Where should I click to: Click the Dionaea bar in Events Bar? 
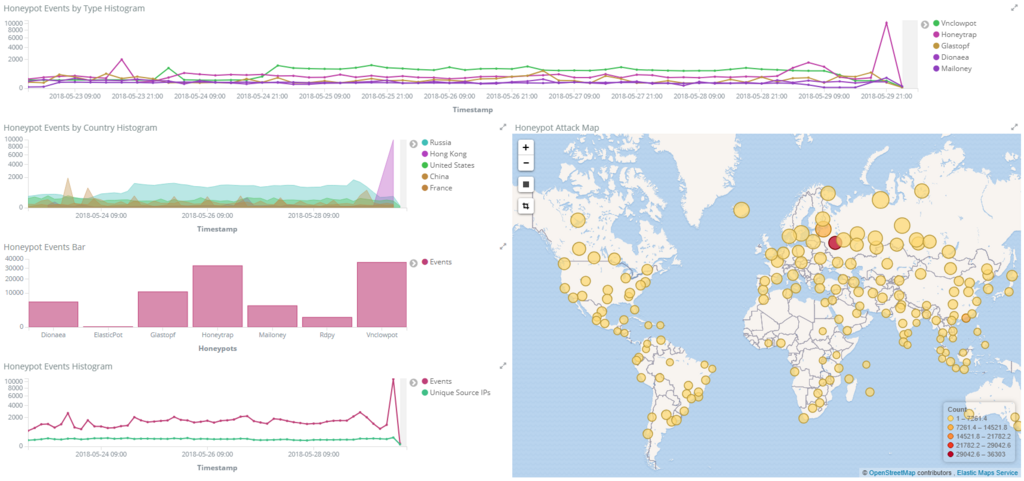click(x=53, y=314)
